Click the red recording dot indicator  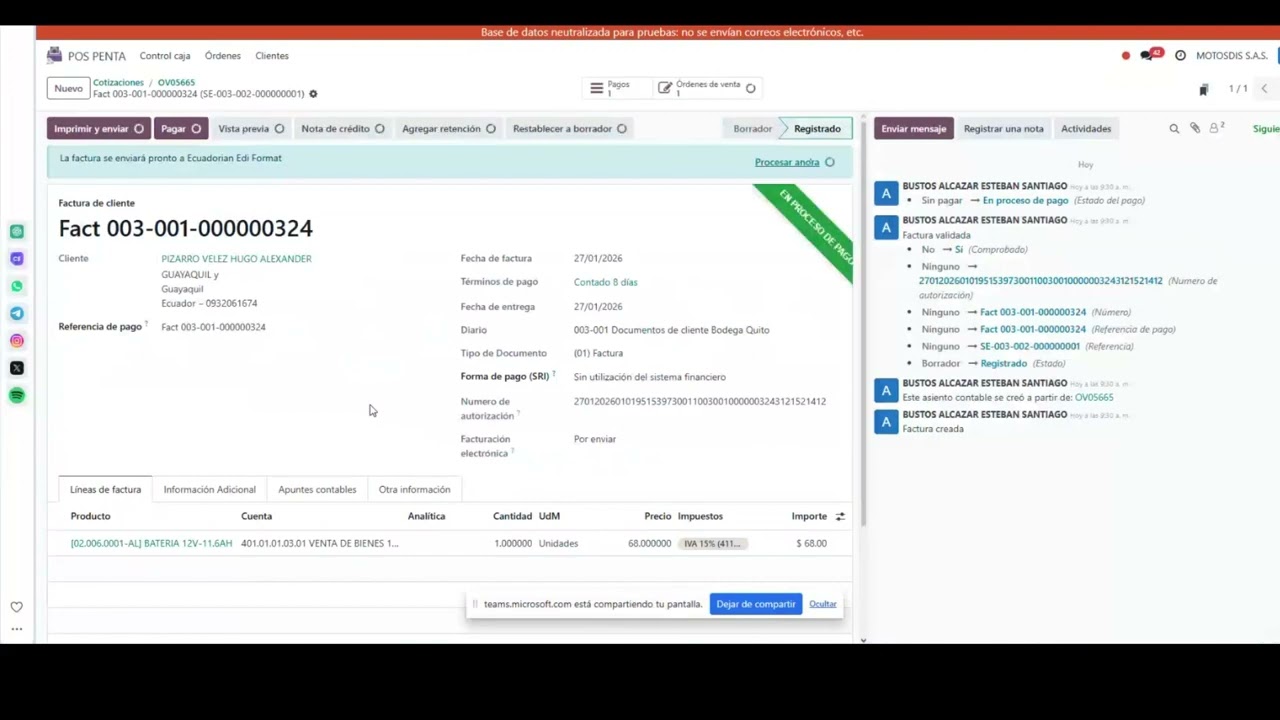coord(1126,56)
